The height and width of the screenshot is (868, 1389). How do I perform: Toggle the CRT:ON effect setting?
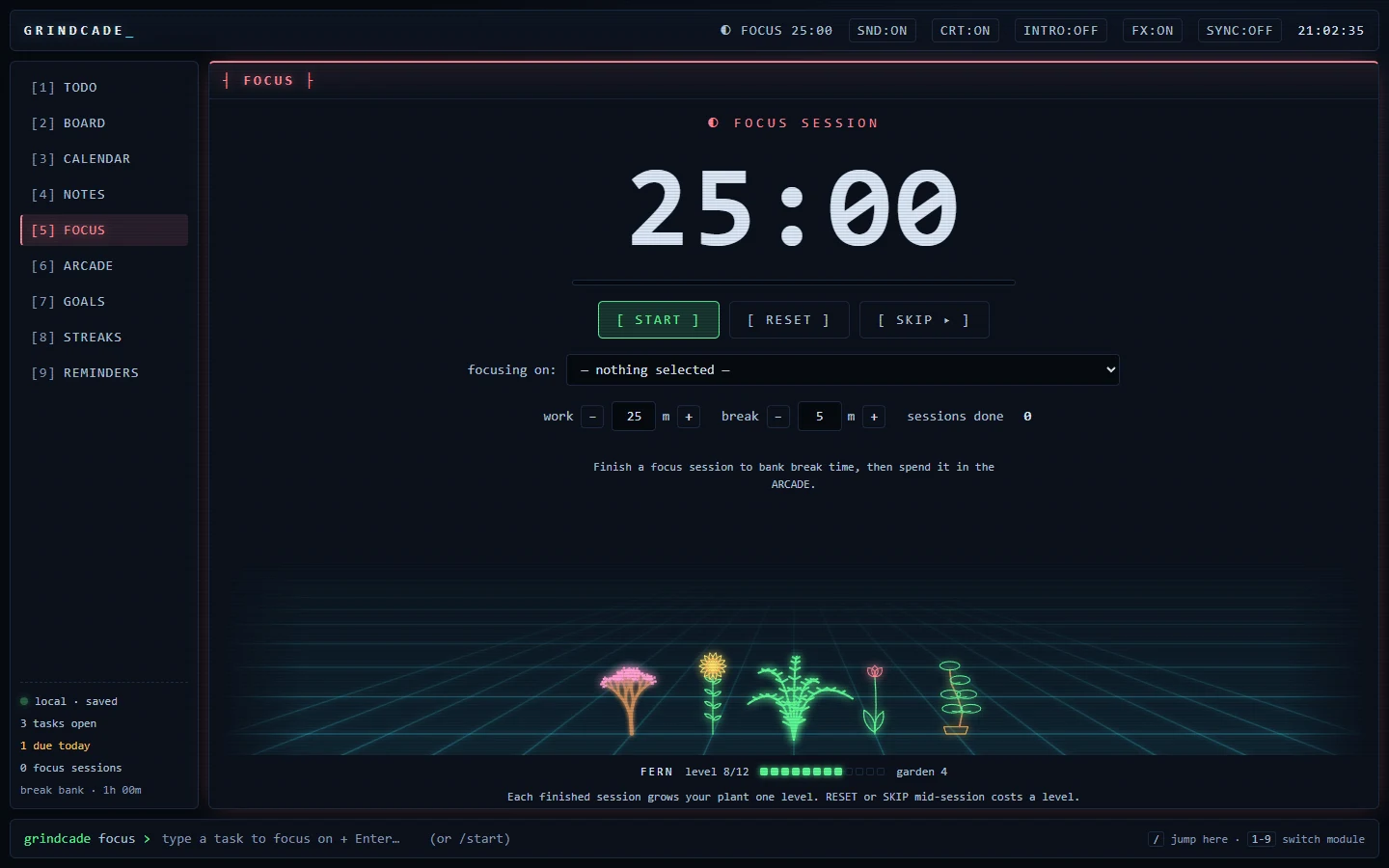pos(966,31)
